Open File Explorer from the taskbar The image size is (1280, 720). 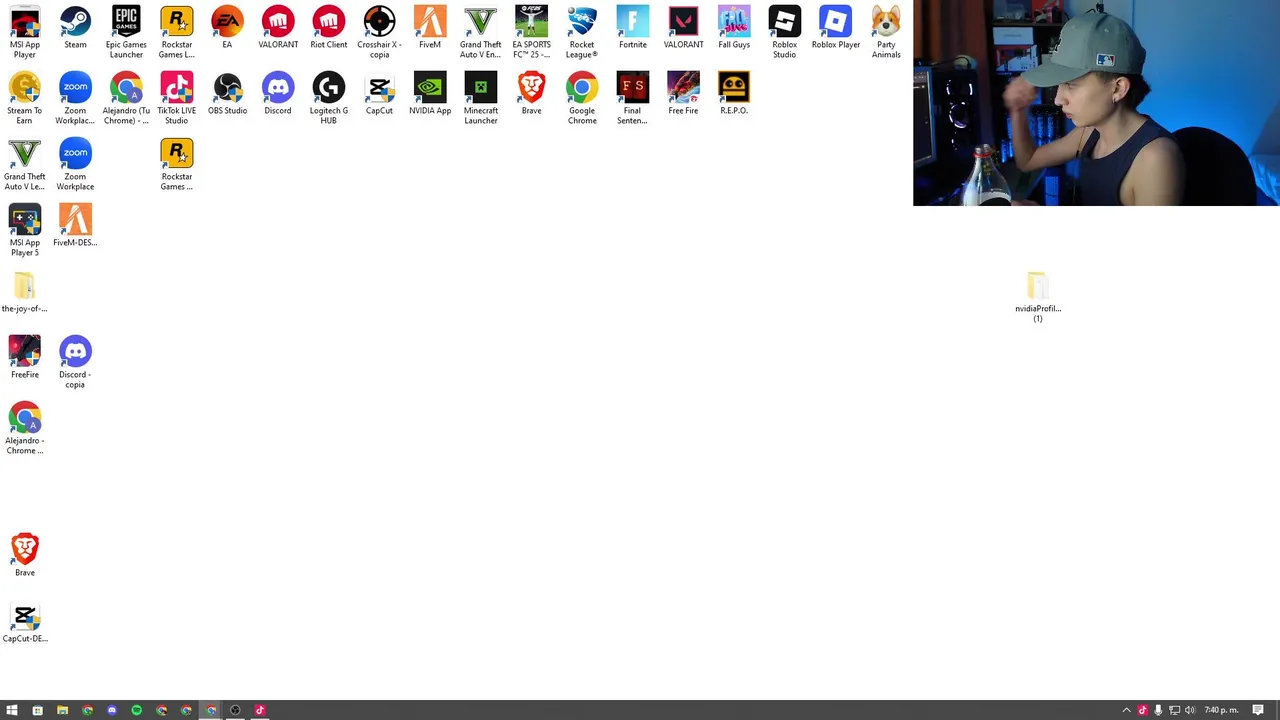tap(62, 710)
